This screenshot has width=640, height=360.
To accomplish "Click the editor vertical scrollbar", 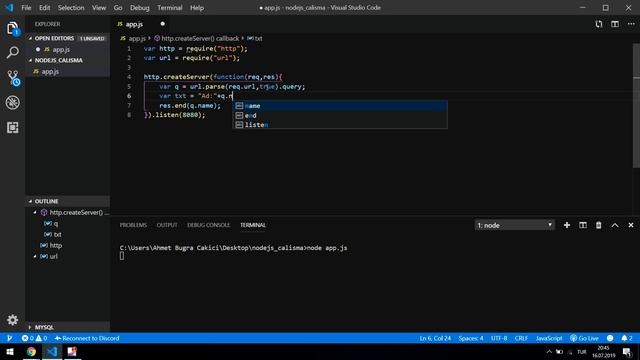I will (636, 106).
